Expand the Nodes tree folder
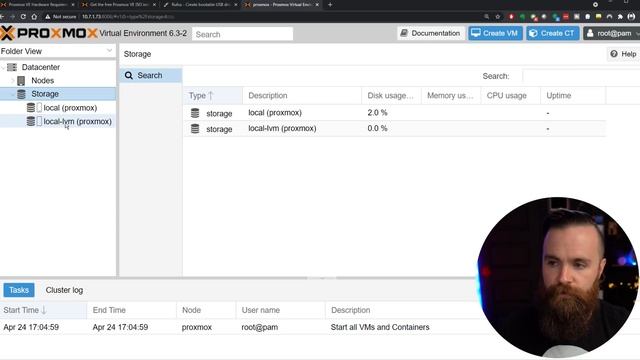Viewport: 640px width, 360px height. click(x=13, y=81)
